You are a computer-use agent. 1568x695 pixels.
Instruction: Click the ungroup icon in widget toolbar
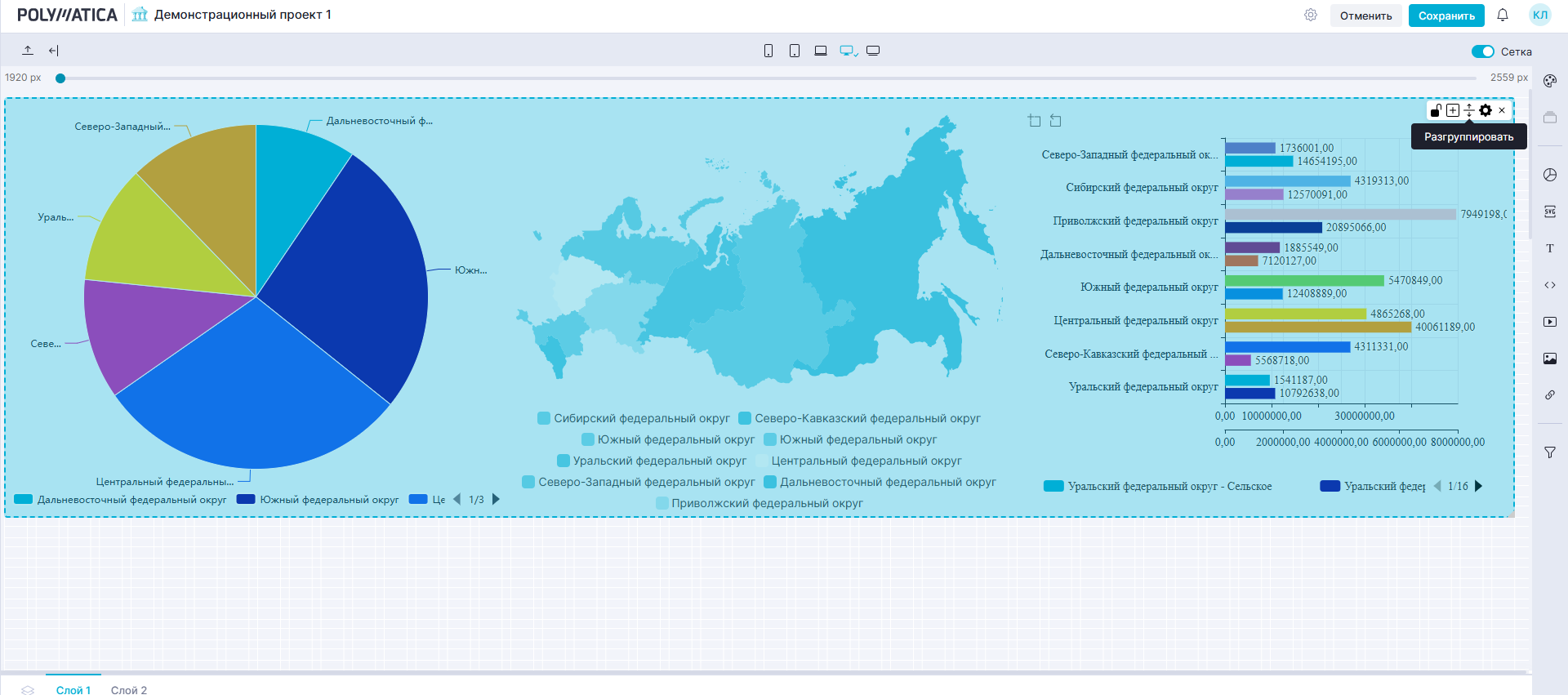1468,110
